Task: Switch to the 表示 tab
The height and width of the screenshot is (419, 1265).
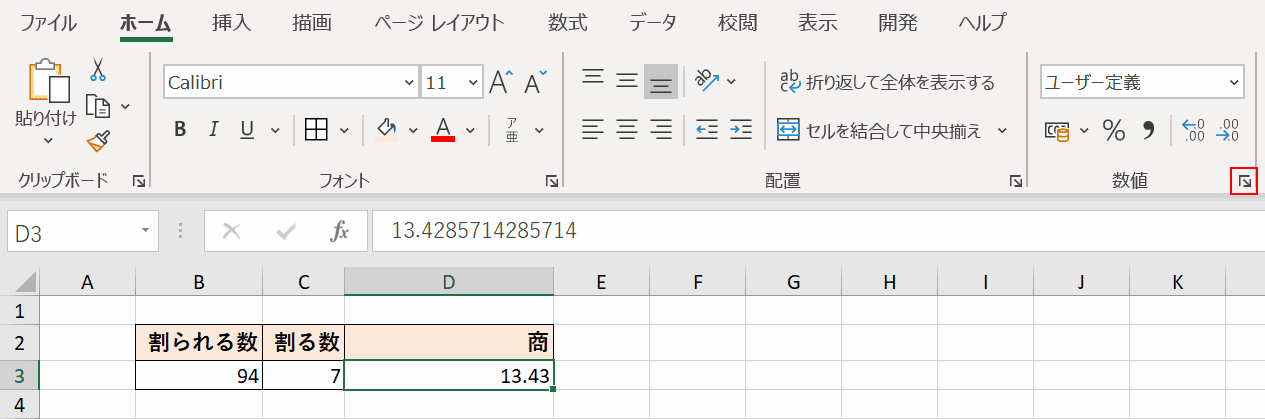Action: [x=818, y=22]
